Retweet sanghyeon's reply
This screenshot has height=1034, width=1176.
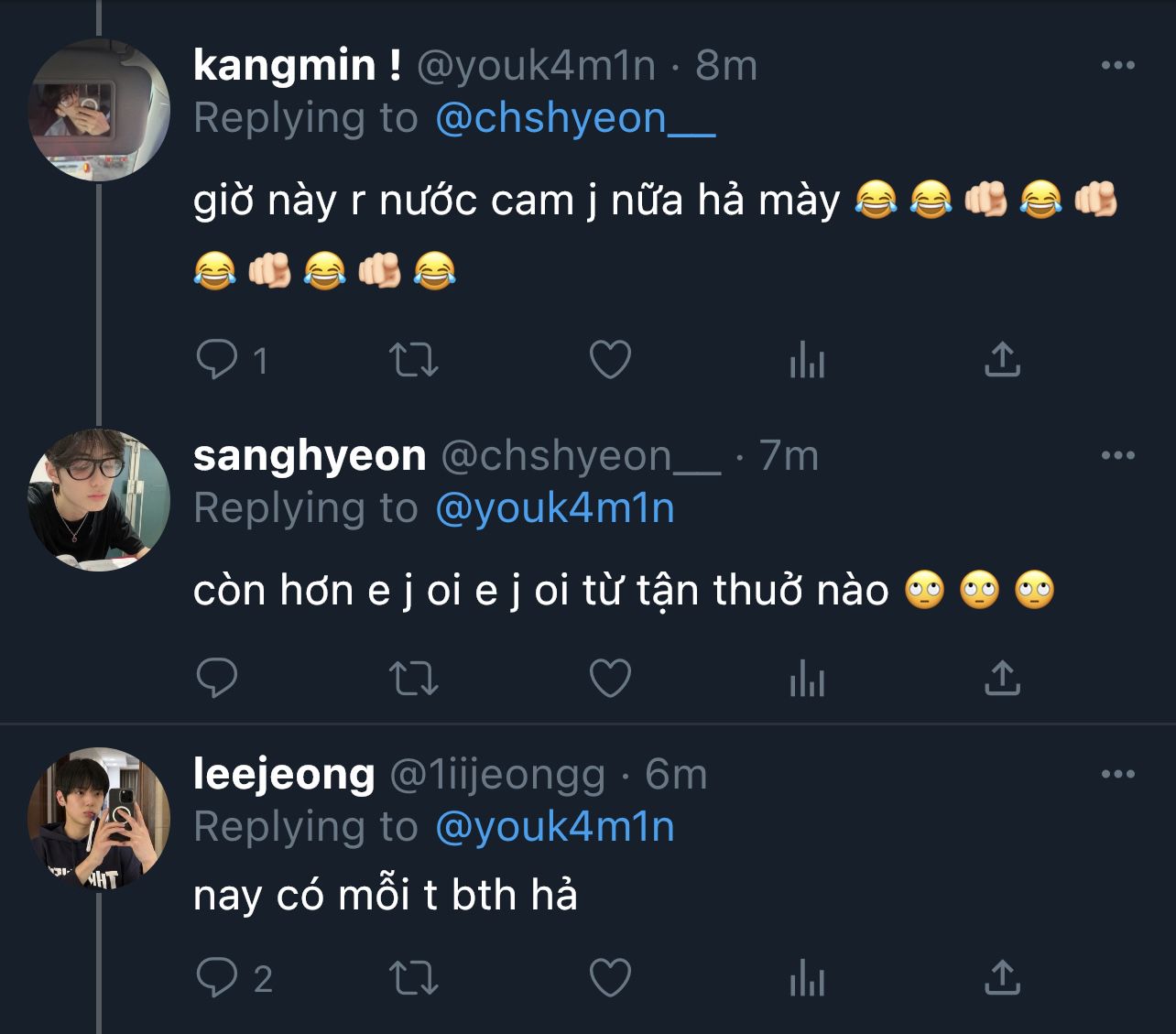(x=414, y=679)
